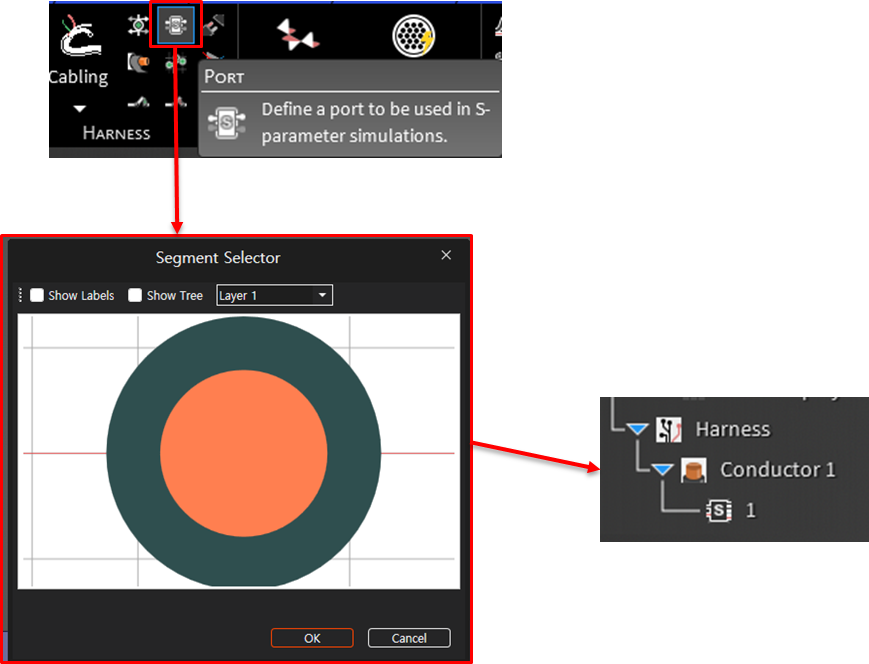
Task: Enable the Show Labels checkbox
Action: pyautogui.click(x=37, y=296)
